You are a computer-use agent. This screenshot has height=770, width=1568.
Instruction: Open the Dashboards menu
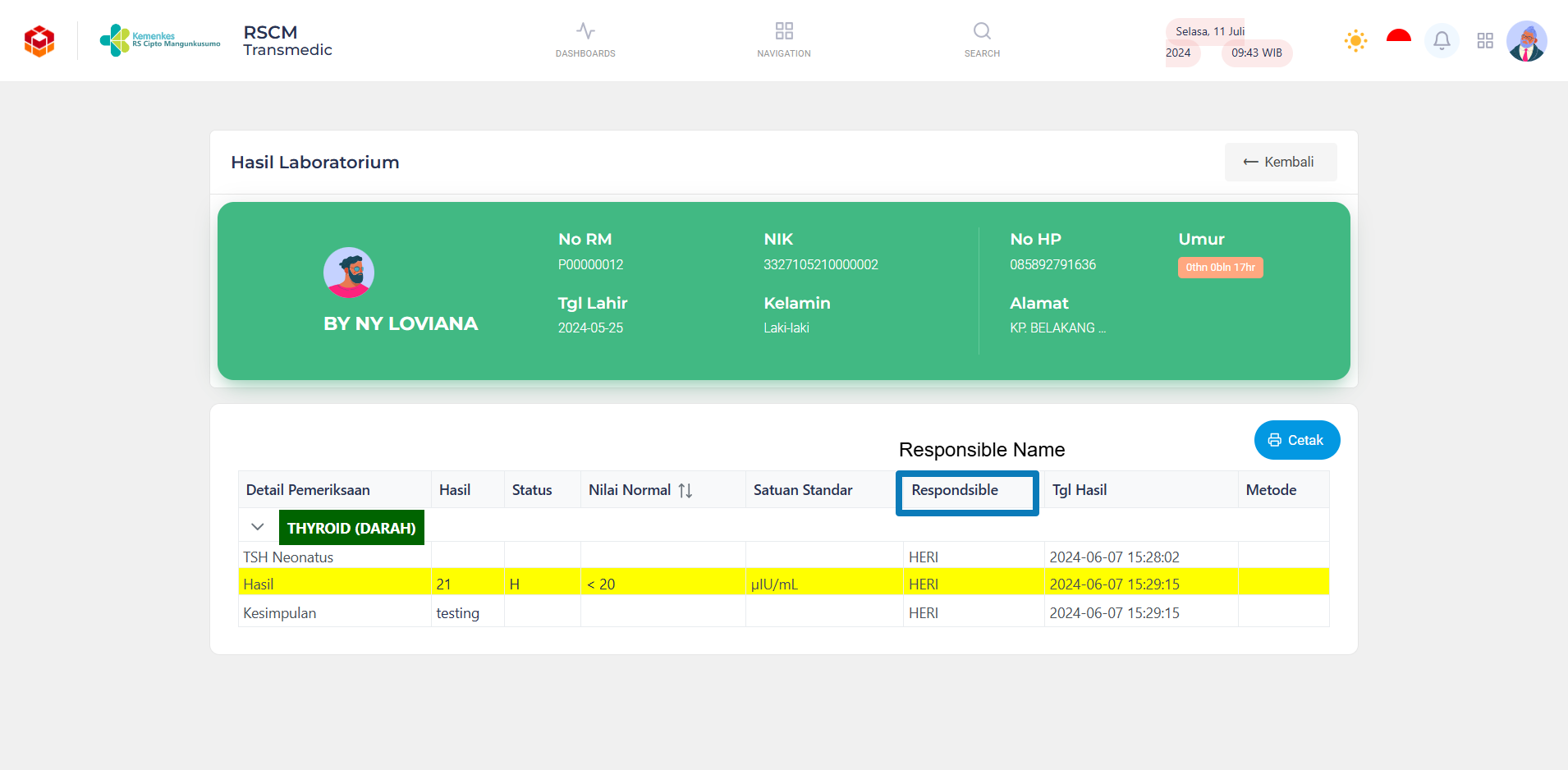tap(585, 40)
